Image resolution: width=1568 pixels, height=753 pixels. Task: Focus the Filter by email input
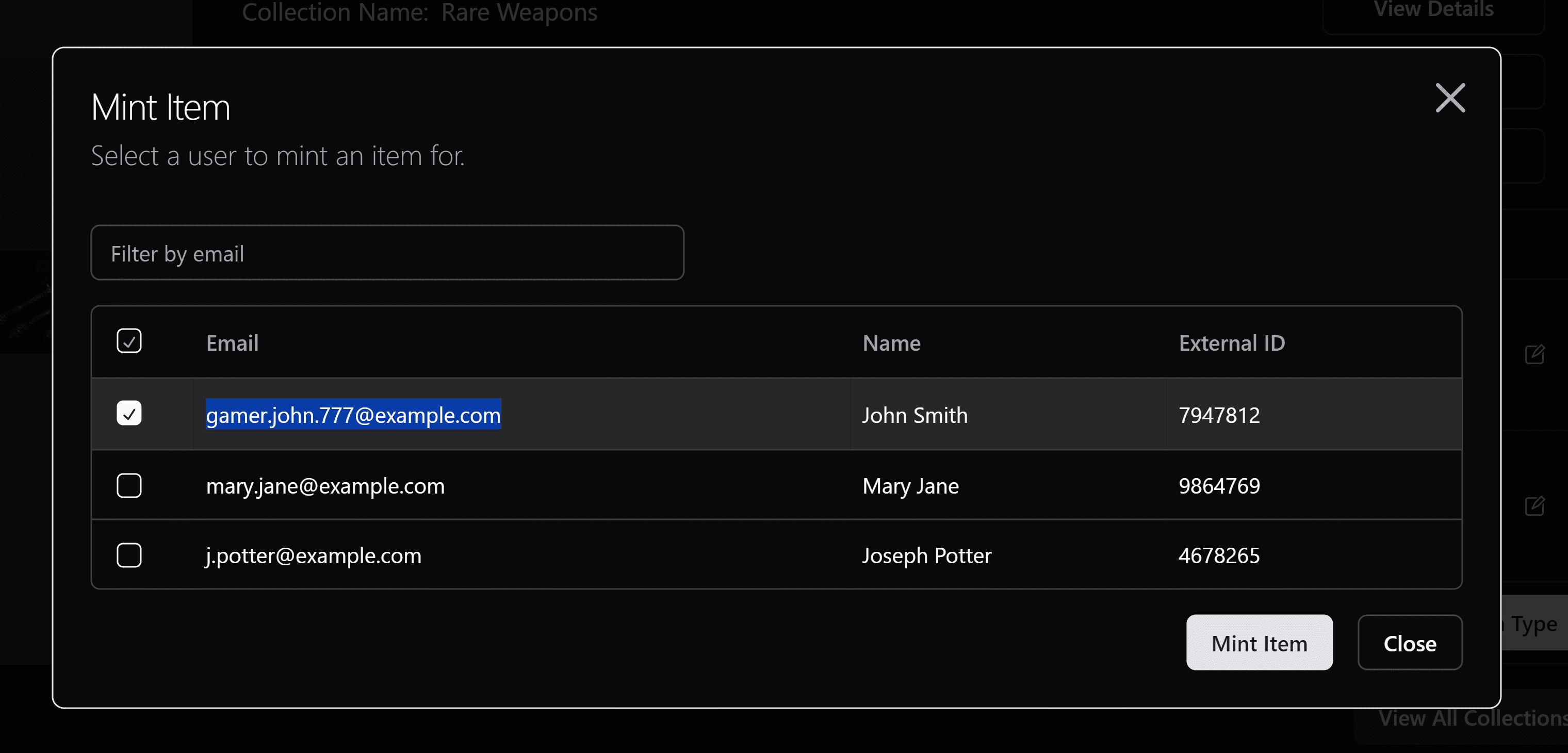coord(387,253)
